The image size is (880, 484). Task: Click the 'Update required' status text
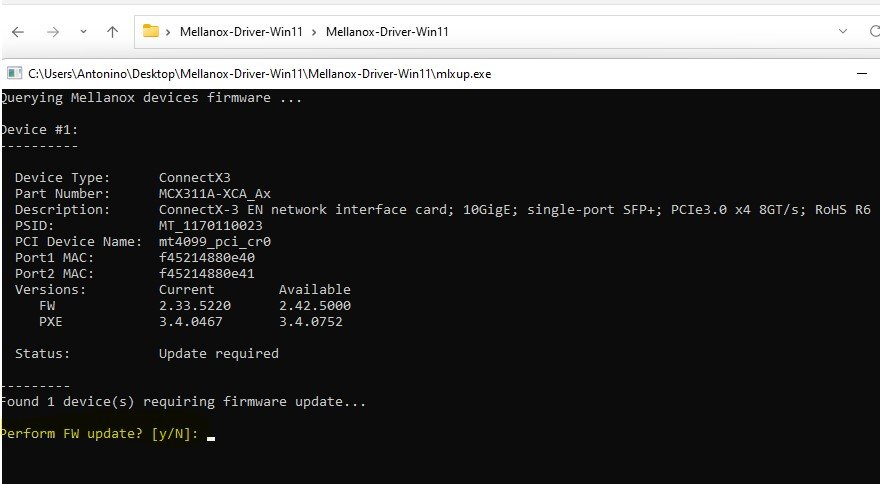tap(218, 354)
